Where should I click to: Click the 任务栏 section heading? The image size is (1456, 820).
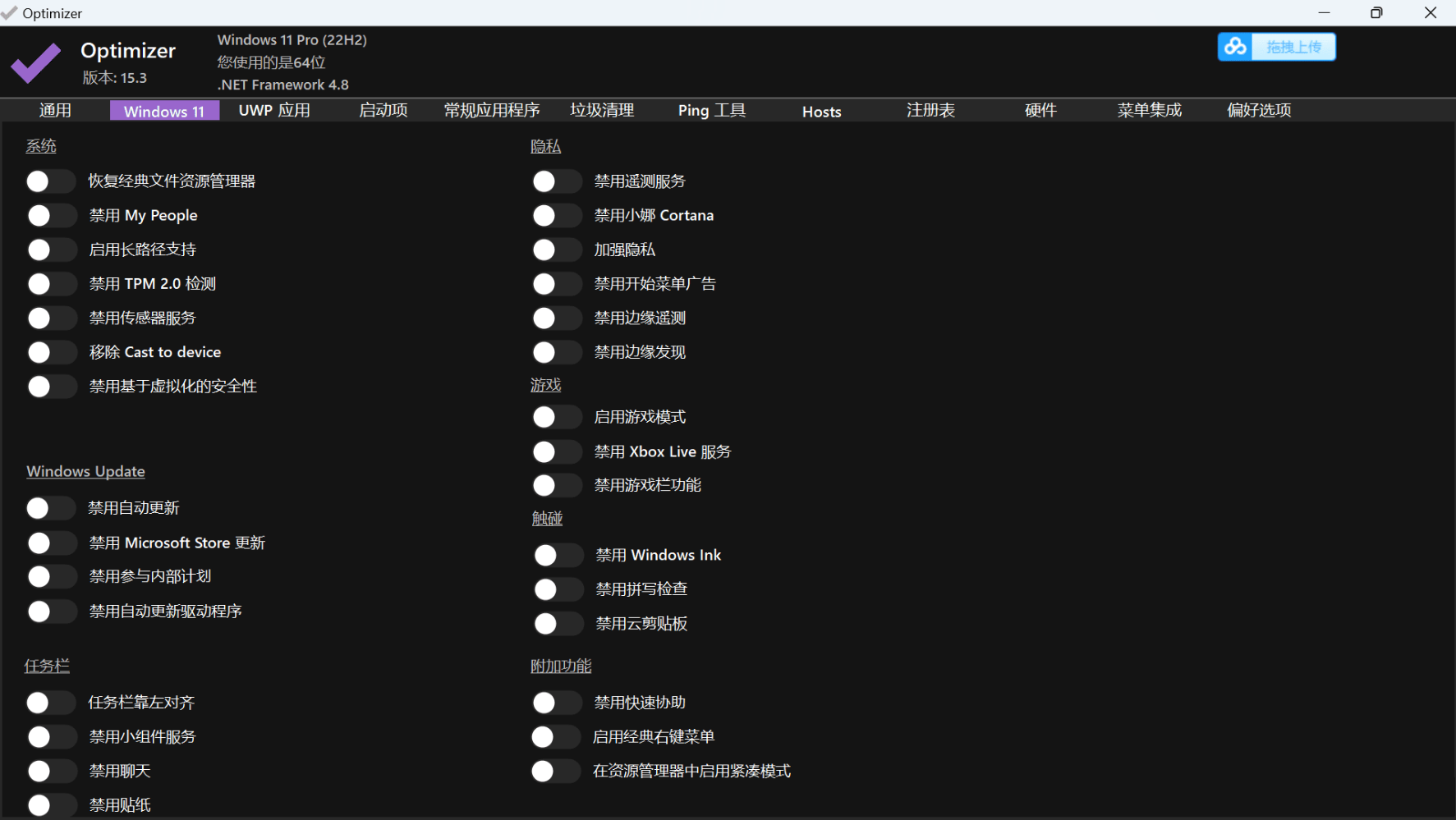(x=47, y=666)
